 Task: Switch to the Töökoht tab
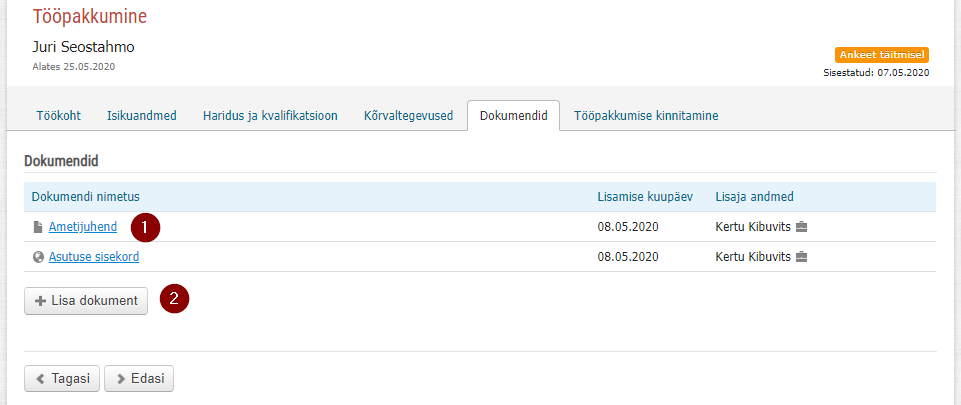click(x=58, y=116)
